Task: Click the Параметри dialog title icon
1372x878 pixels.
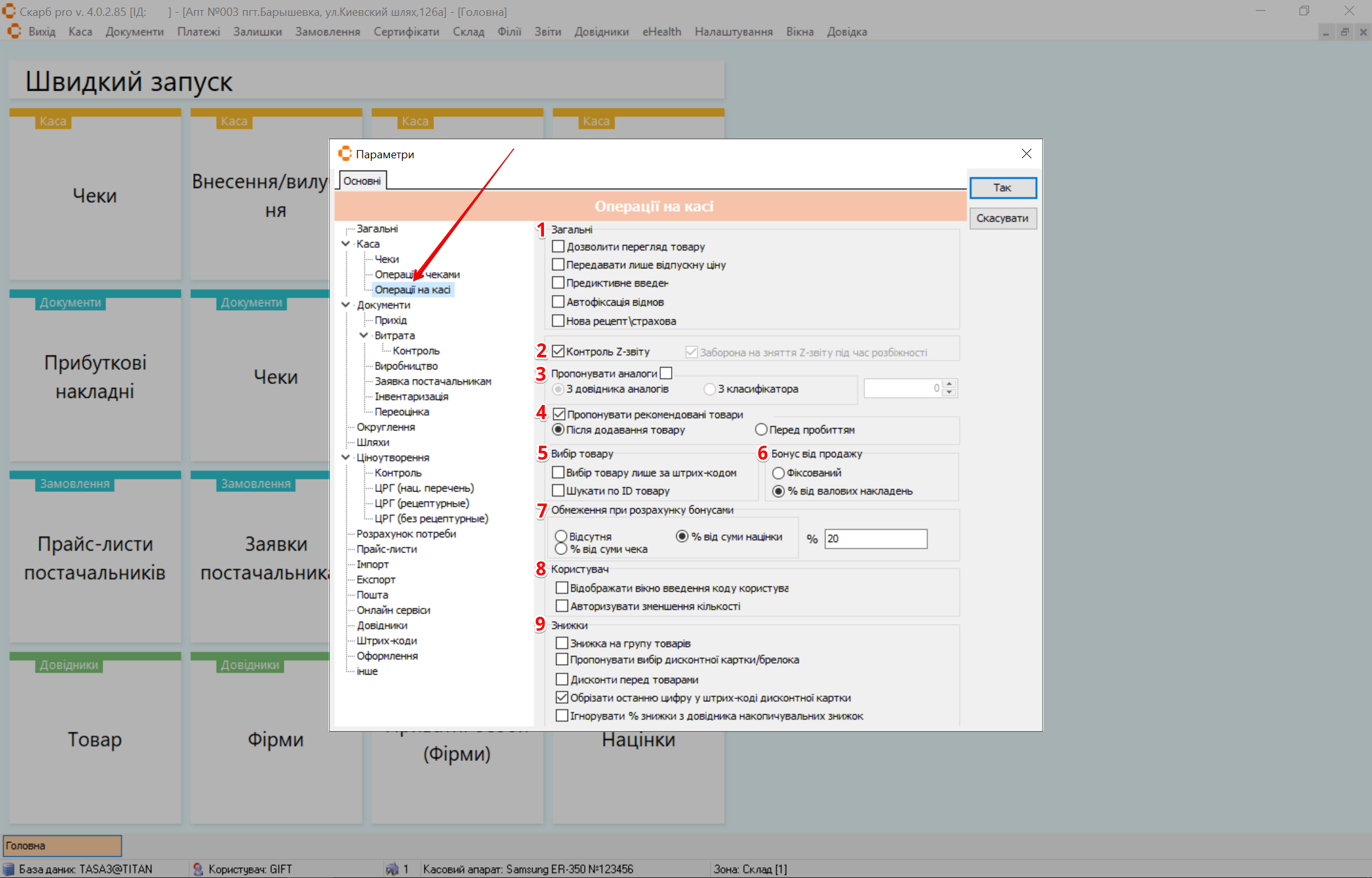Action: 345,154
